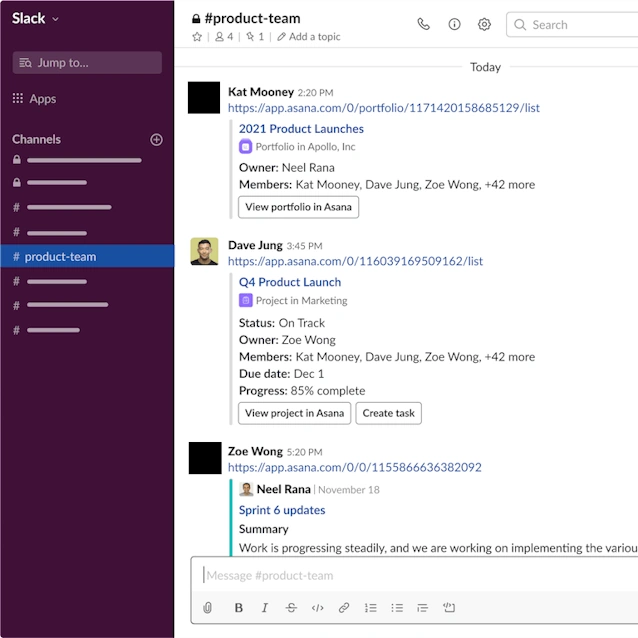This screenshot has width=638, height=638.
Task: Toggle inline code formatting
Action: pos(317,607)
